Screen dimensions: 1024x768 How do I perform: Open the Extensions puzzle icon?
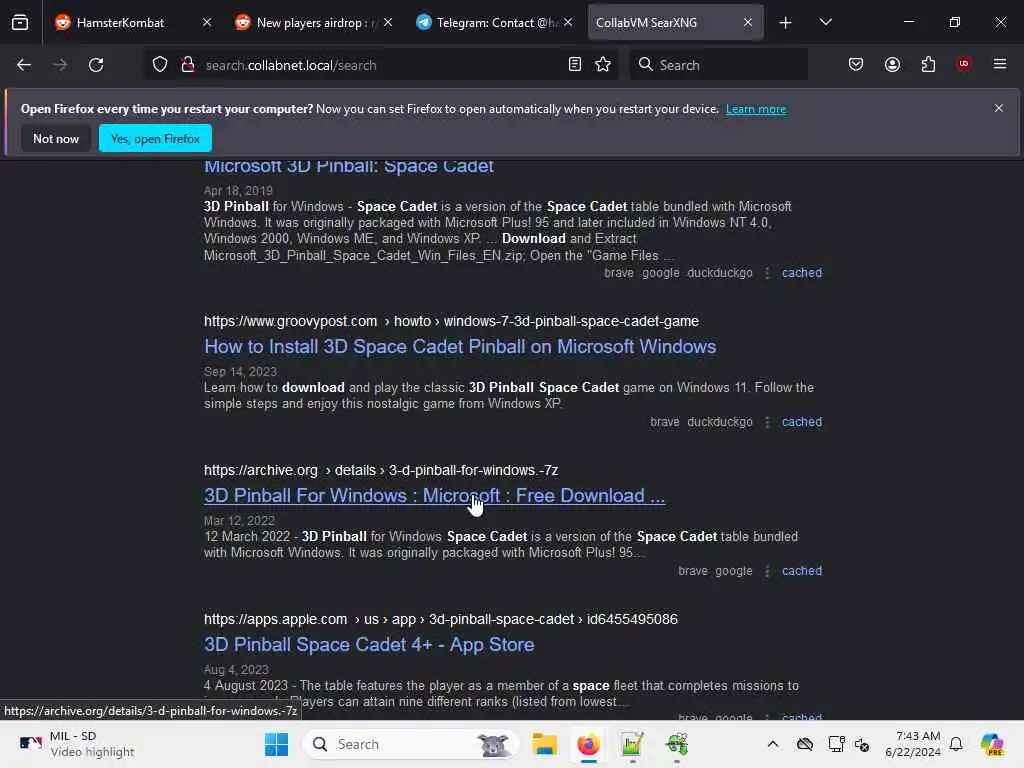tap(928, 64)
